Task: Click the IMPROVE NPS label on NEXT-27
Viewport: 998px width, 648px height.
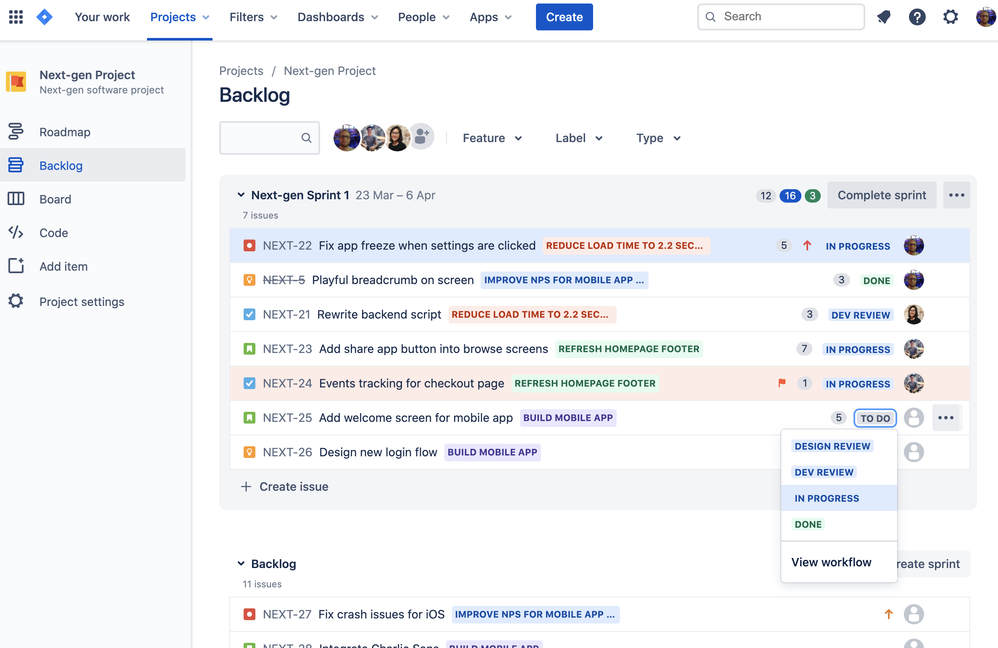Action: (x=535, y=614)
